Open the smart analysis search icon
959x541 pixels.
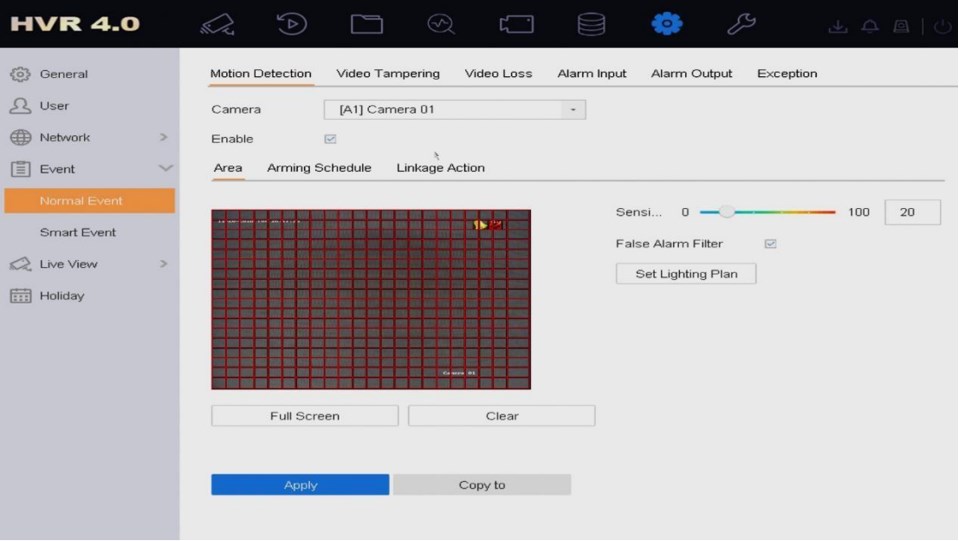pos(441,24)
